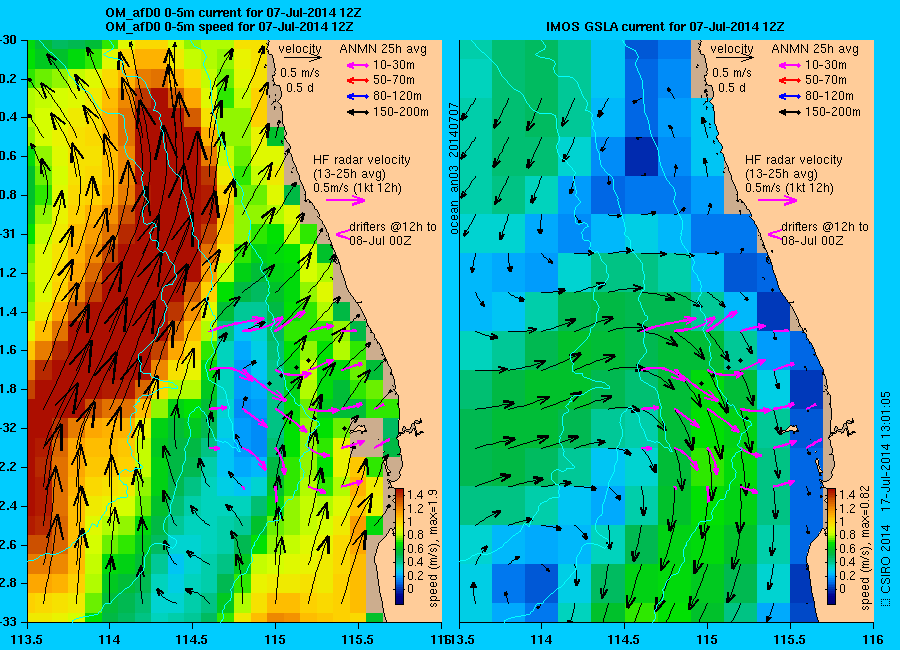Click the magenta 10-30m arrow in right legend
The height and width of the screenshot is (650, 900).
point(789,65)
